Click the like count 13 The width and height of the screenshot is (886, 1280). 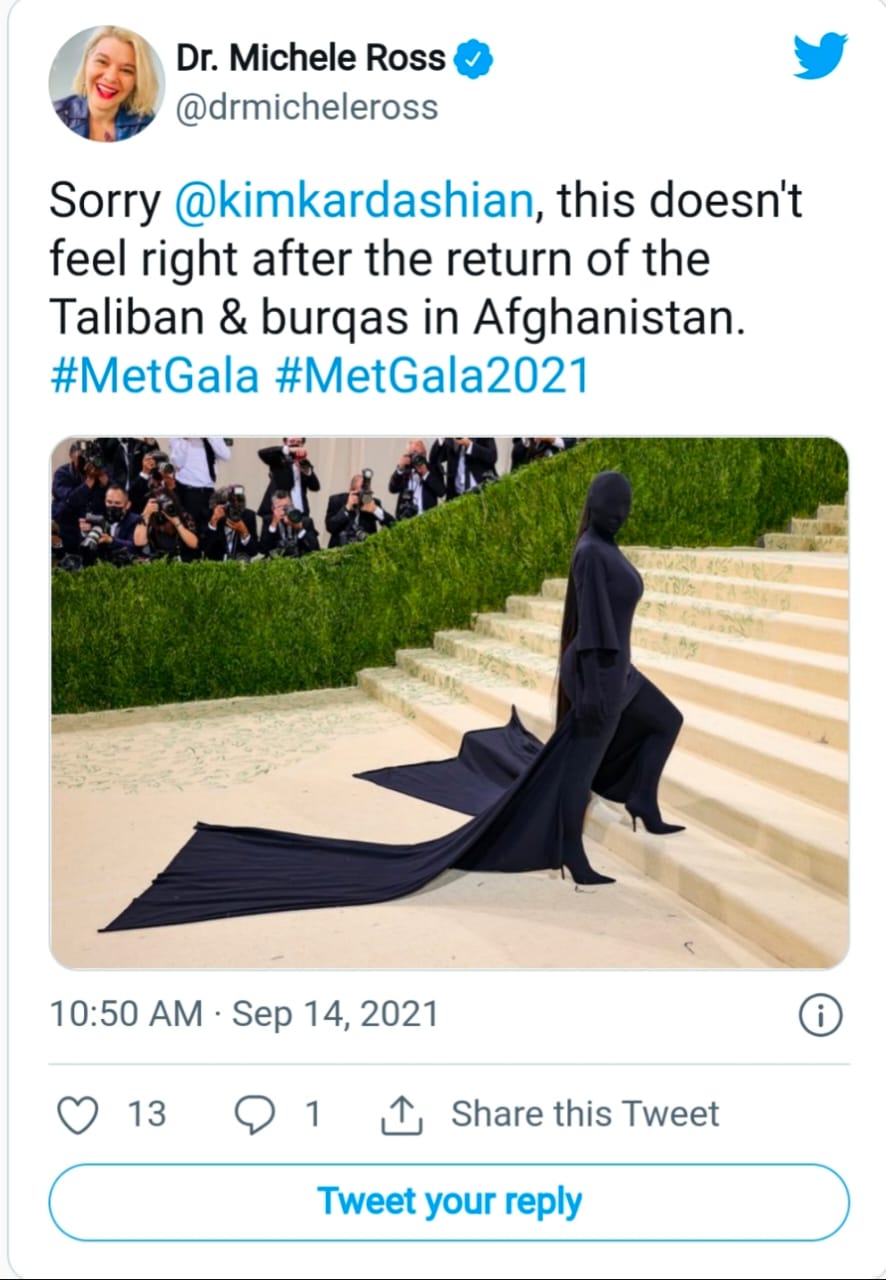(147, 1114)
